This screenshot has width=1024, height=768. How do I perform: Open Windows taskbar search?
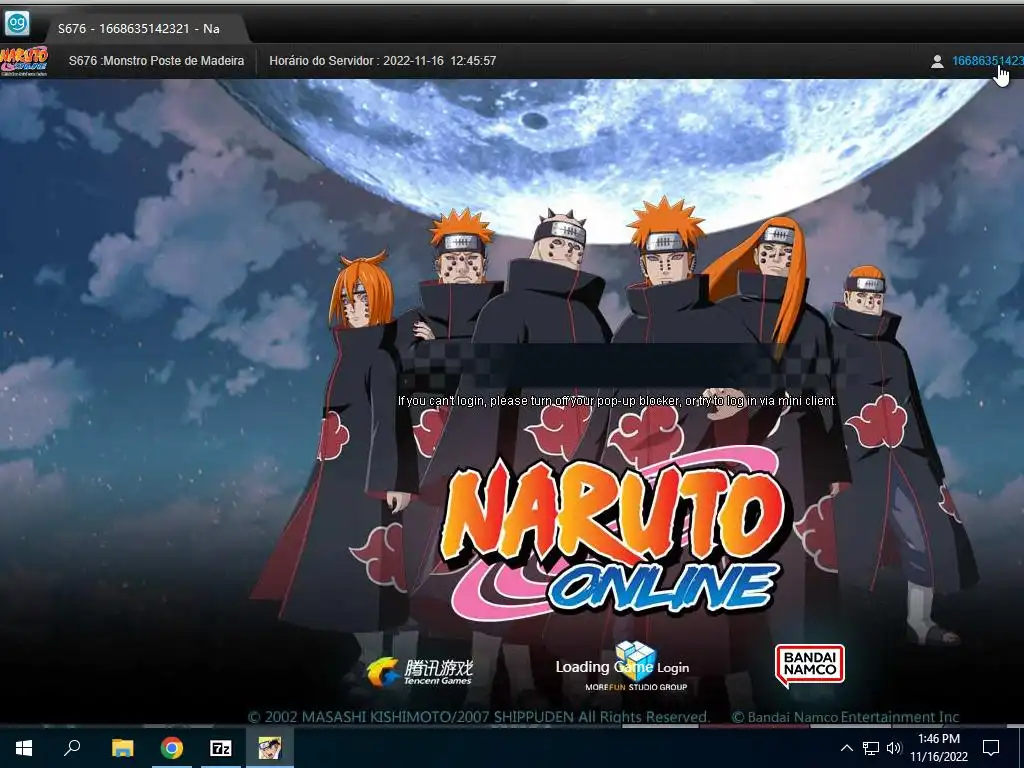click(72, 748)
